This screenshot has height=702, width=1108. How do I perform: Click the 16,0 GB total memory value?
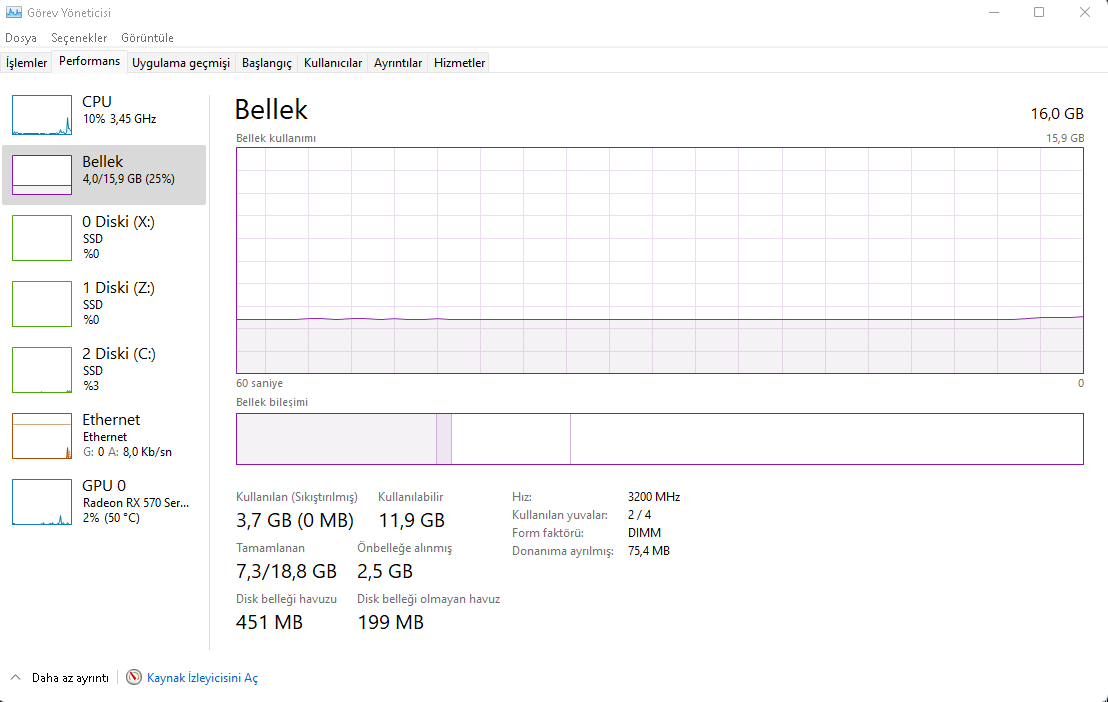(x=1056, y=114)
